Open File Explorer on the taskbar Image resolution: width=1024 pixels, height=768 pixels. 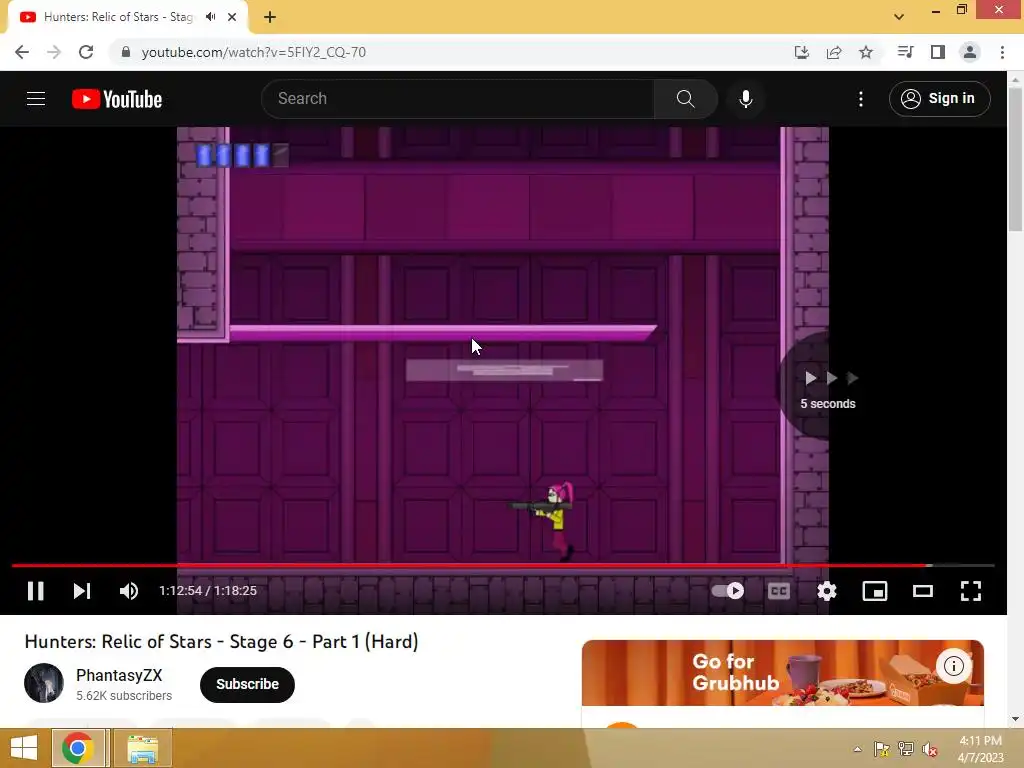[142, 748]
